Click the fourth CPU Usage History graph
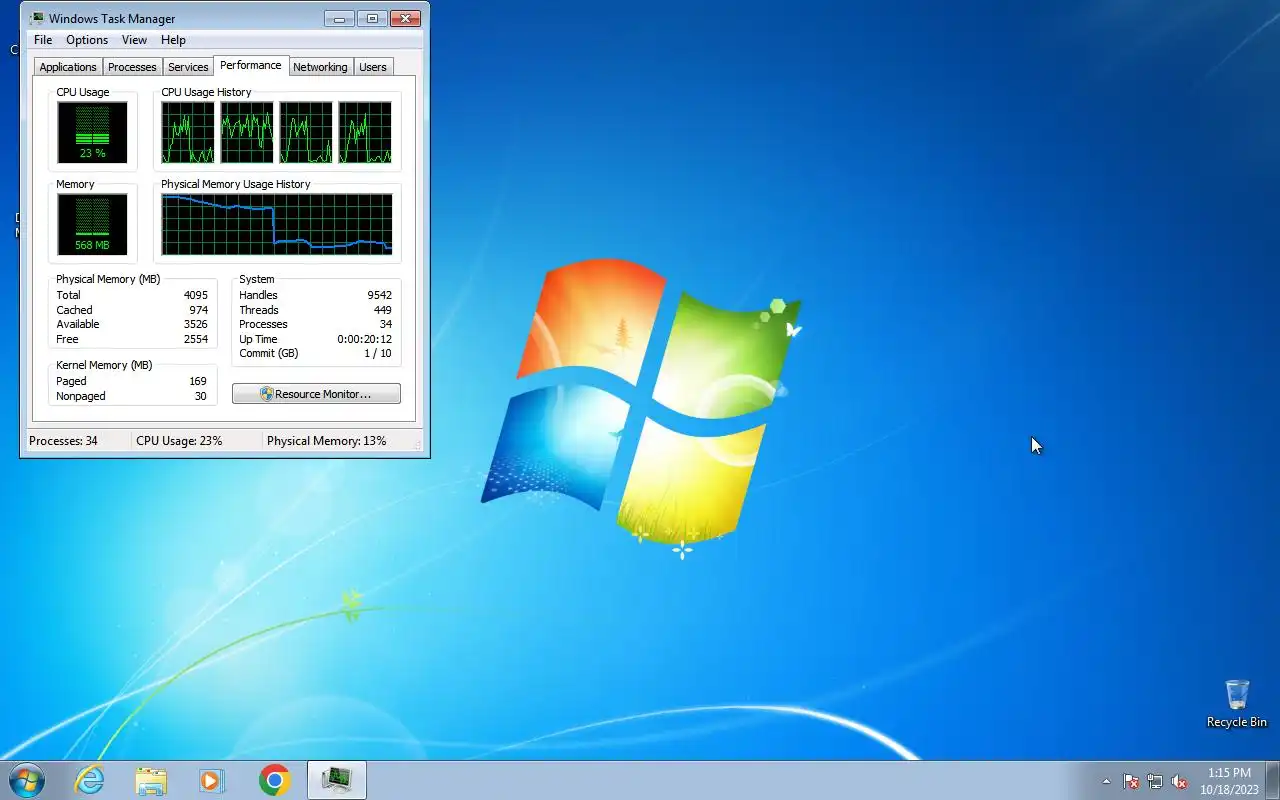The image size is (1280, 800). pos(365,132)
